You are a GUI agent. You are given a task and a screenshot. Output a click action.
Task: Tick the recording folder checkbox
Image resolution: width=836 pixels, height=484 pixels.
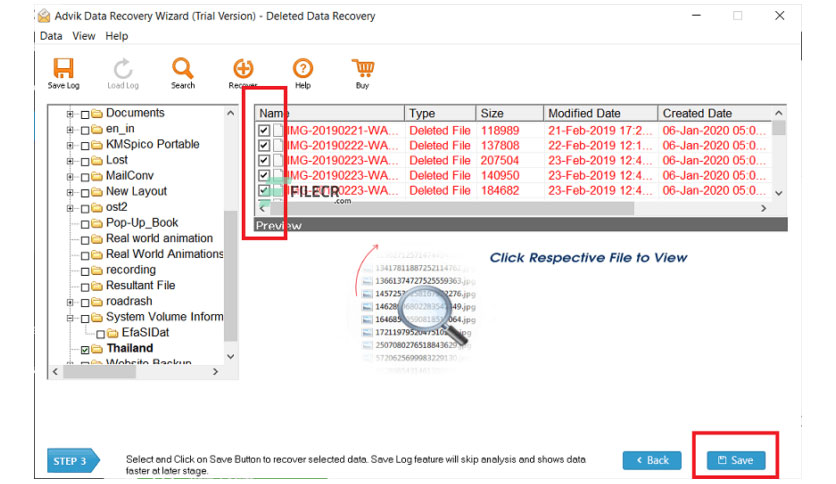click(85, 271)
